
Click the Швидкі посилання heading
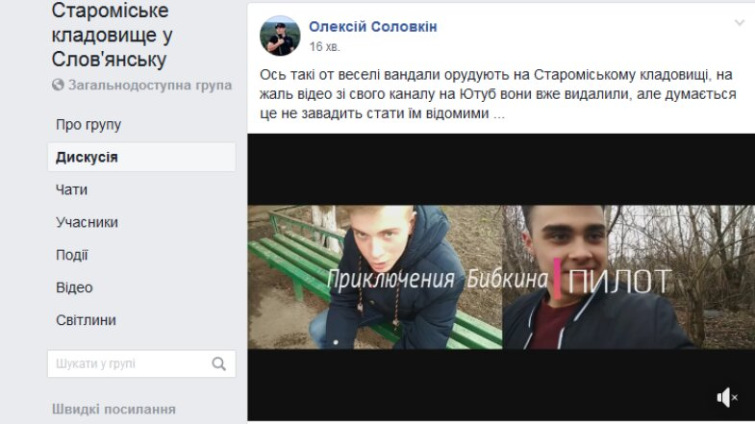pos(114,410)
